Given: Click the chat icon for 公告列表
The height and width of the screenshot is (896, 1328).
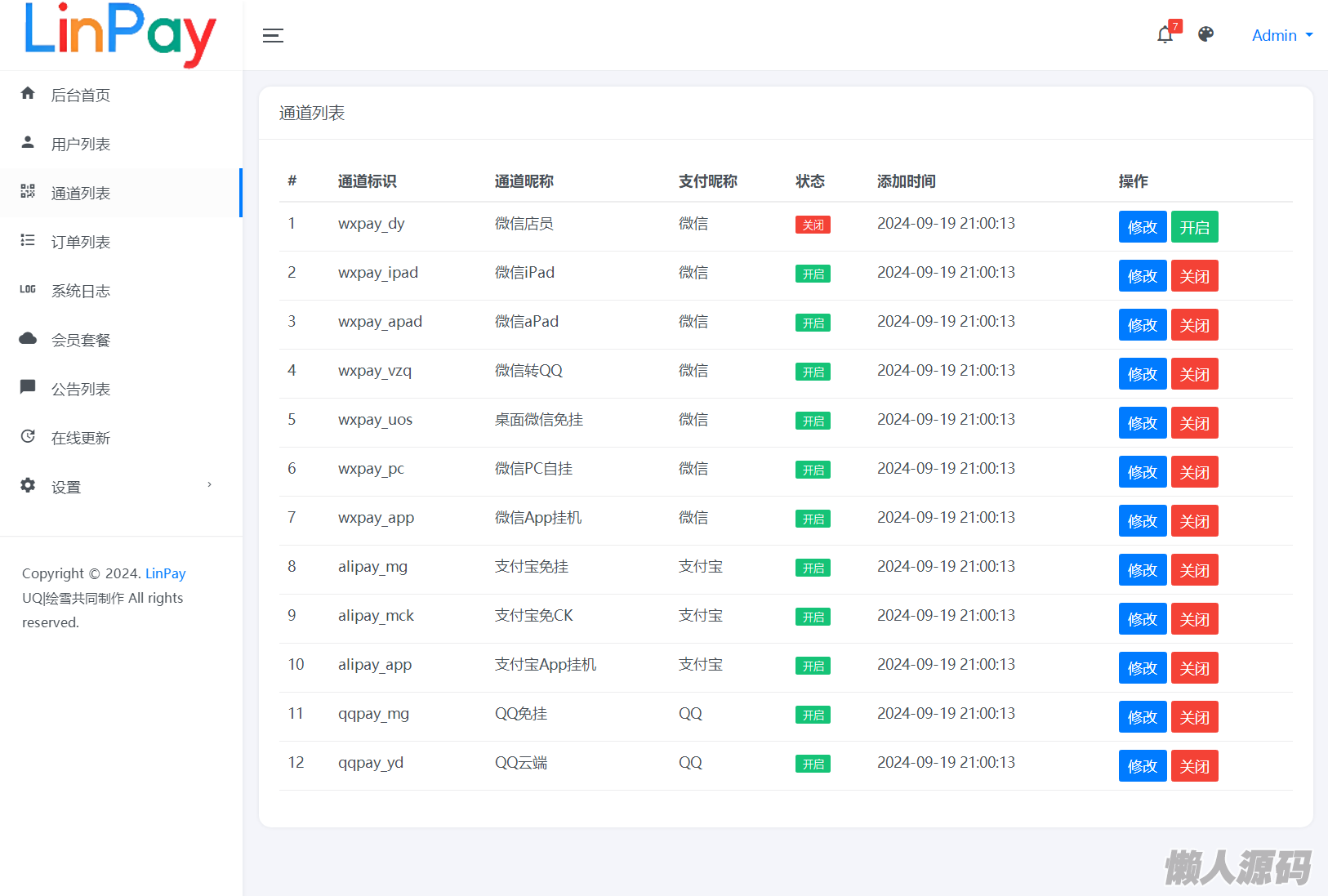Looking at the screenshot, I should click(x=28, y=387).
